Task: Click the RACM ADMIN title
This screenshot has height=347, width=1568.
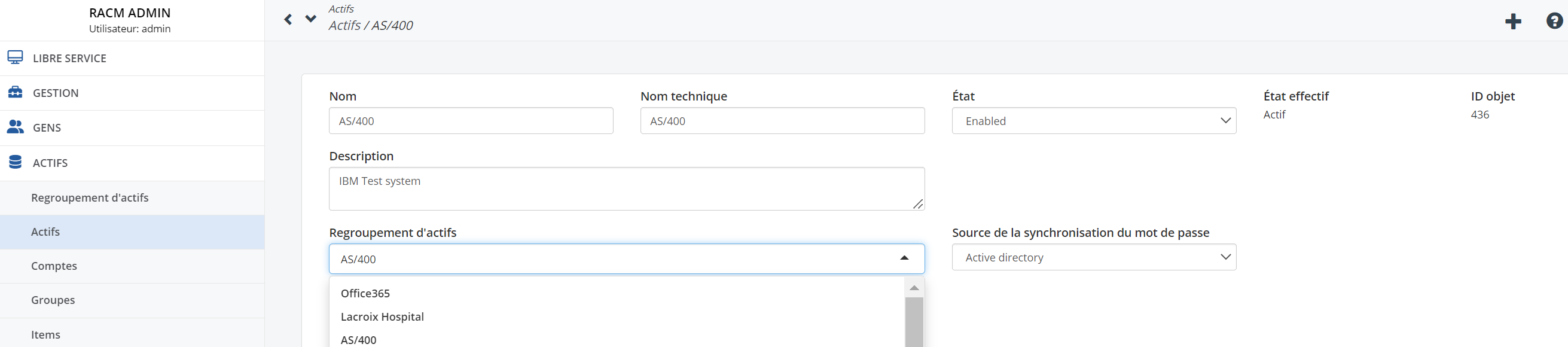Action: click(x=130, y=13)
